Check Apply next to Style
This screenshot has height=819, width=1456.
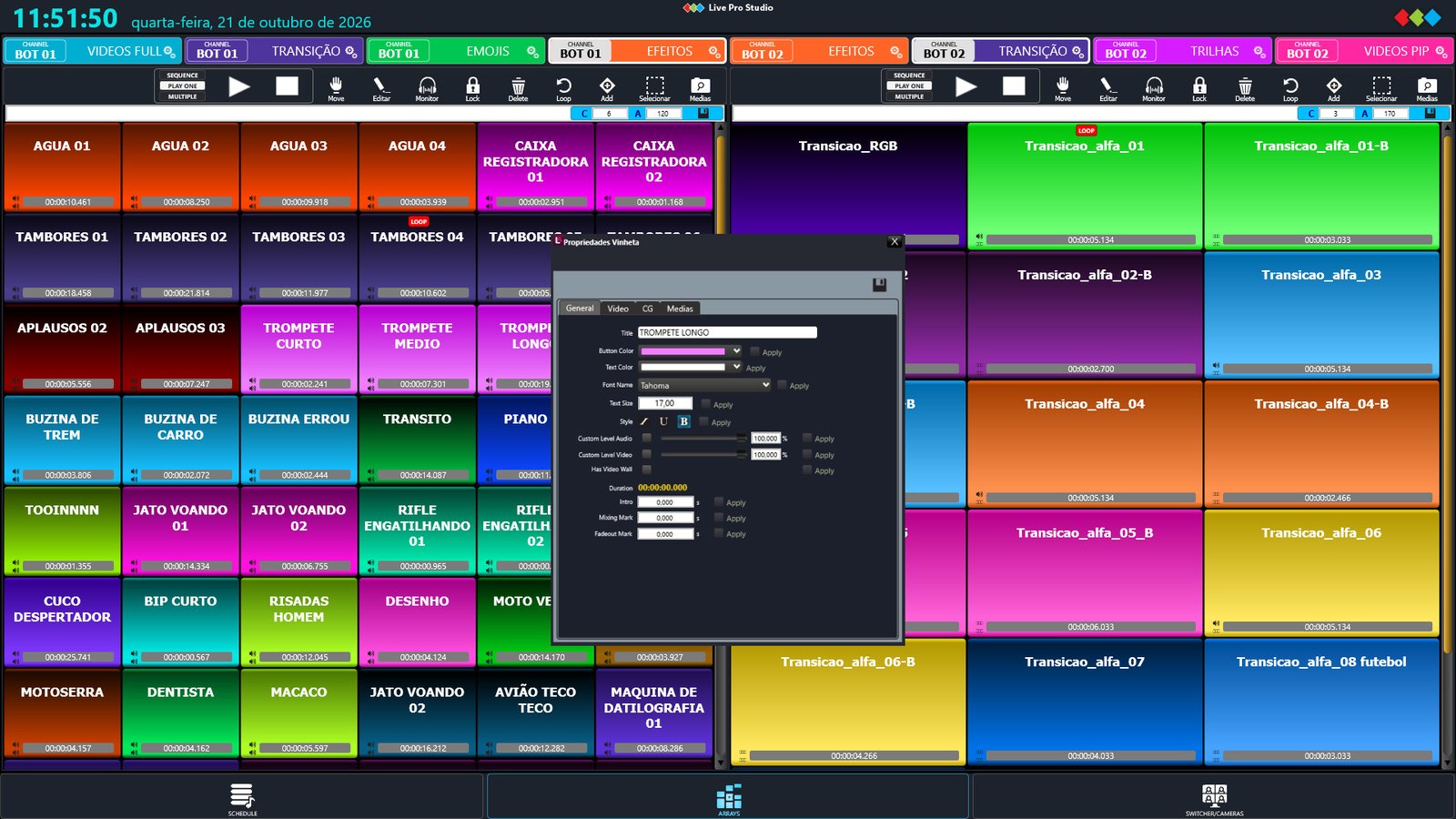[703, 421]
